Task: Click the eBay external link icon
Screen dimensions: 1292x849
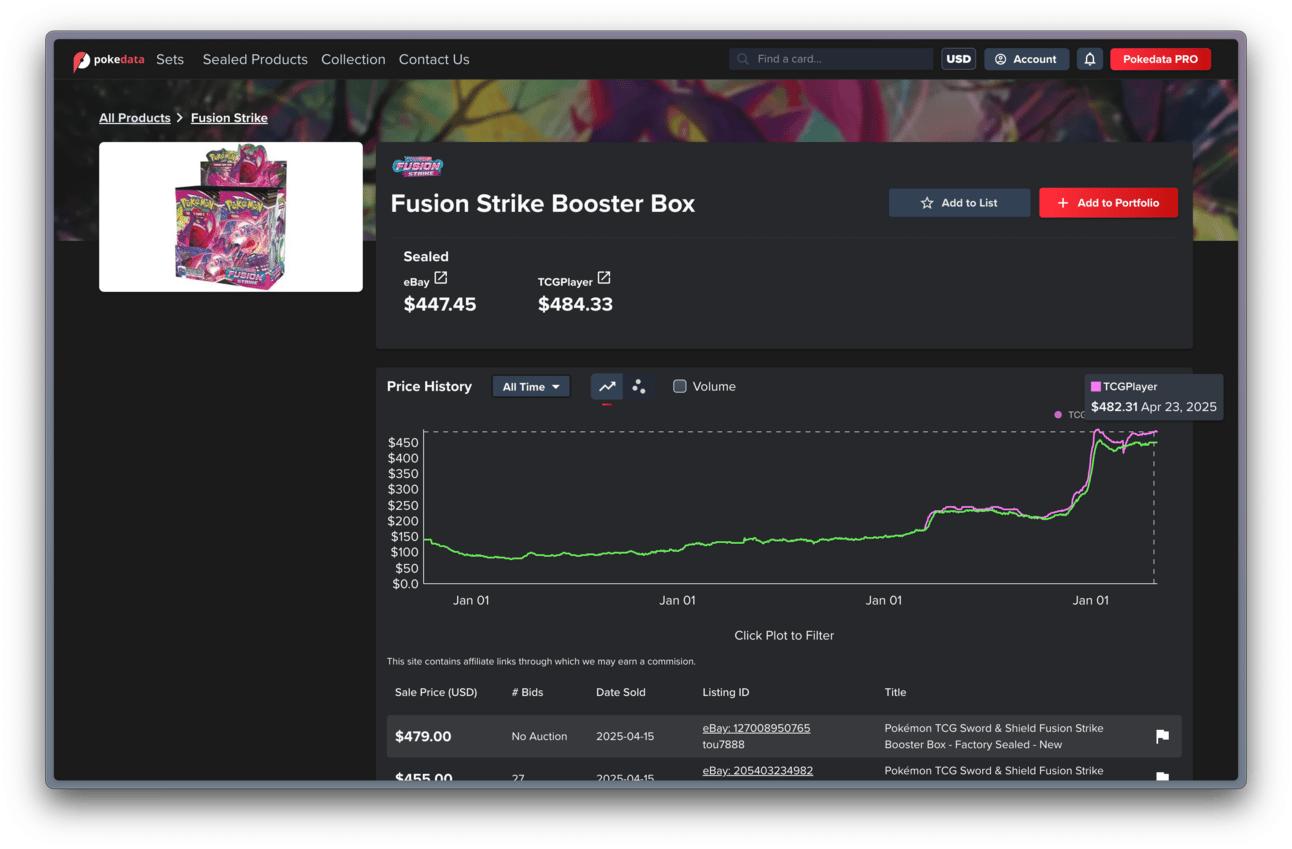Action: [x=441, y=278]
